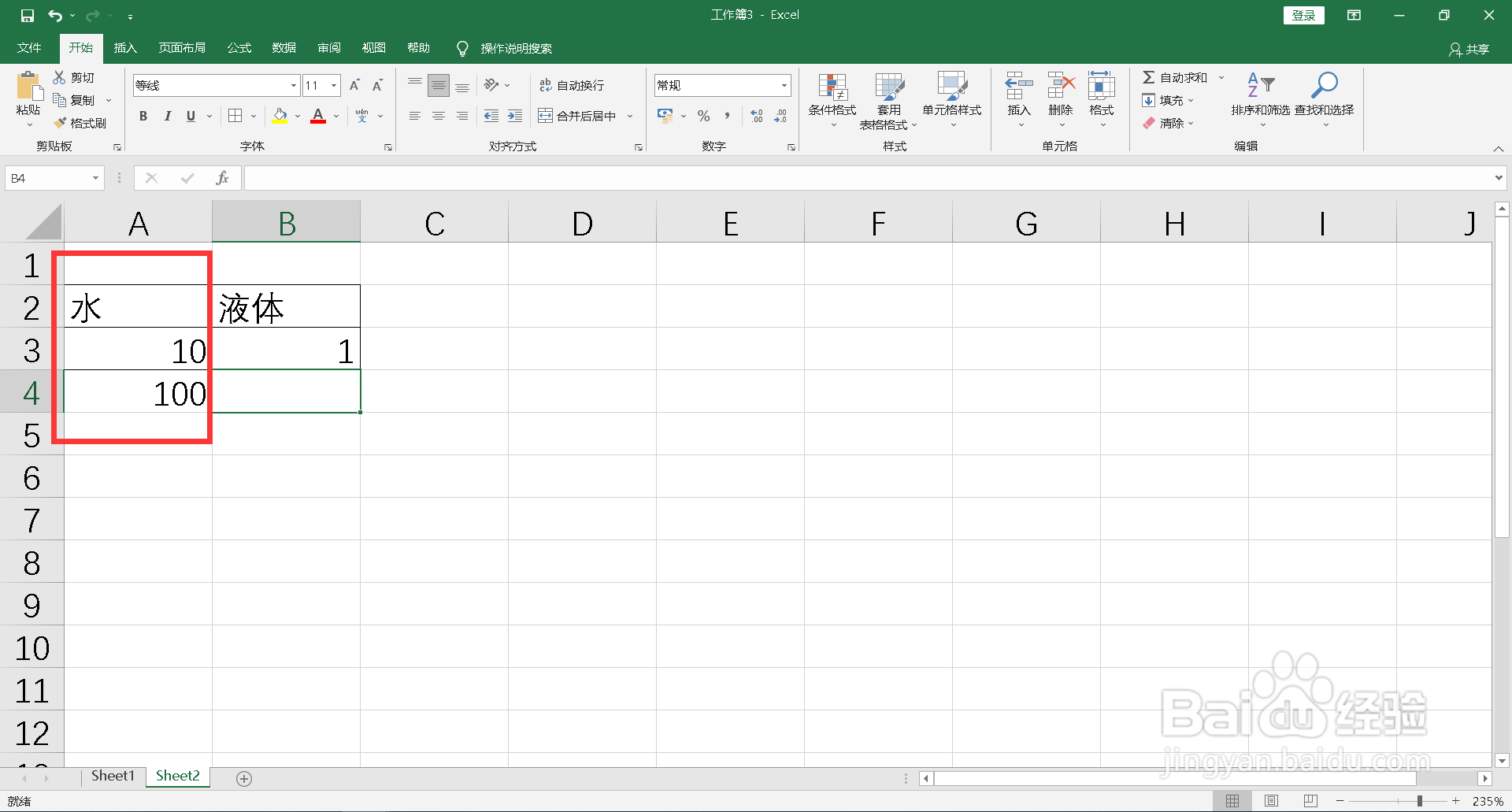1512x812 pixels.
Task: Click the Insert cells icon
Action: (1019, 85)
